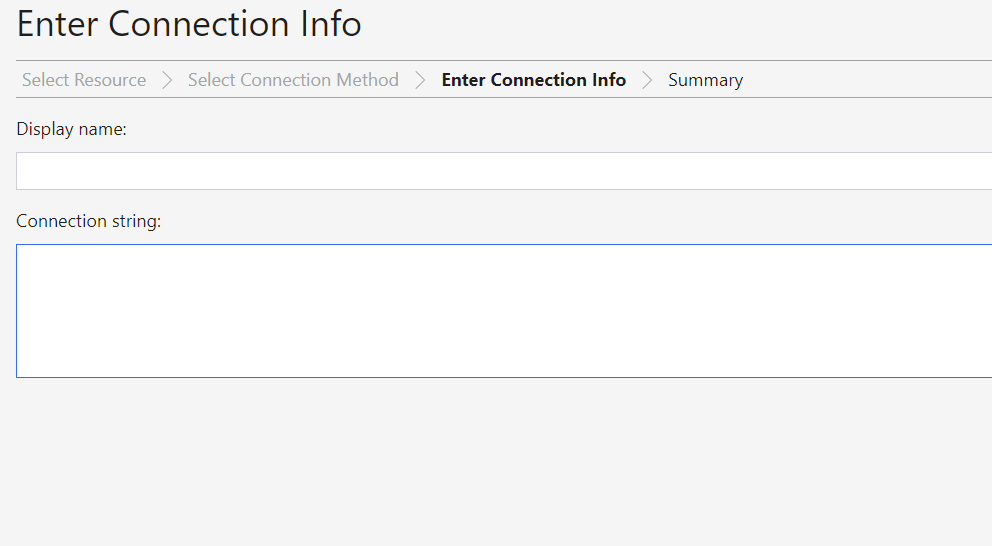Place cursor inside blue-outlined Connection string box
The image size is (992, 546).
pyautogui.click(x=504, y=311)
